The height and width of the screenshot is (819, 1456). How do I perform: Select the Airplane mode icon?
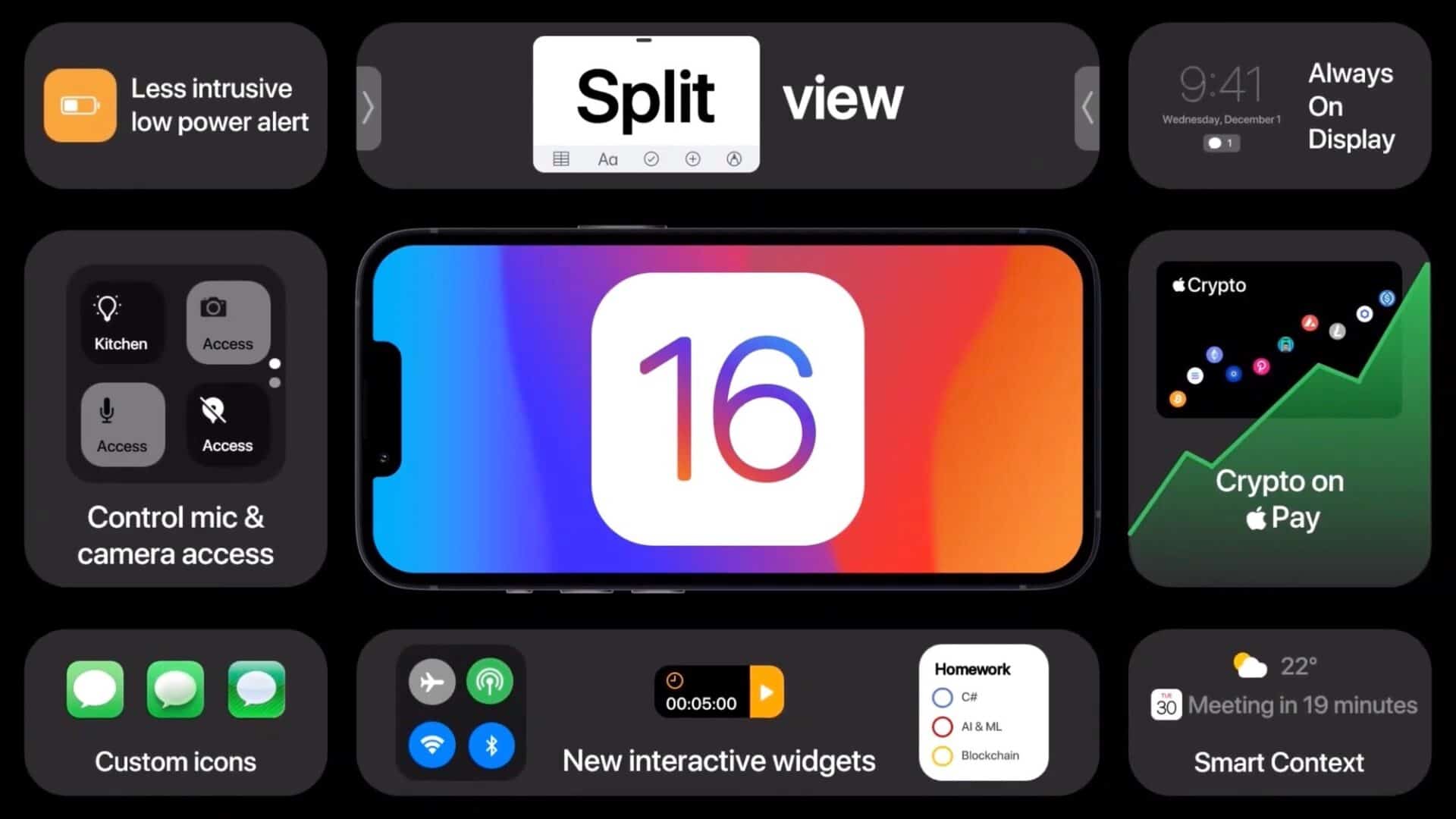[x=432, y=682]
